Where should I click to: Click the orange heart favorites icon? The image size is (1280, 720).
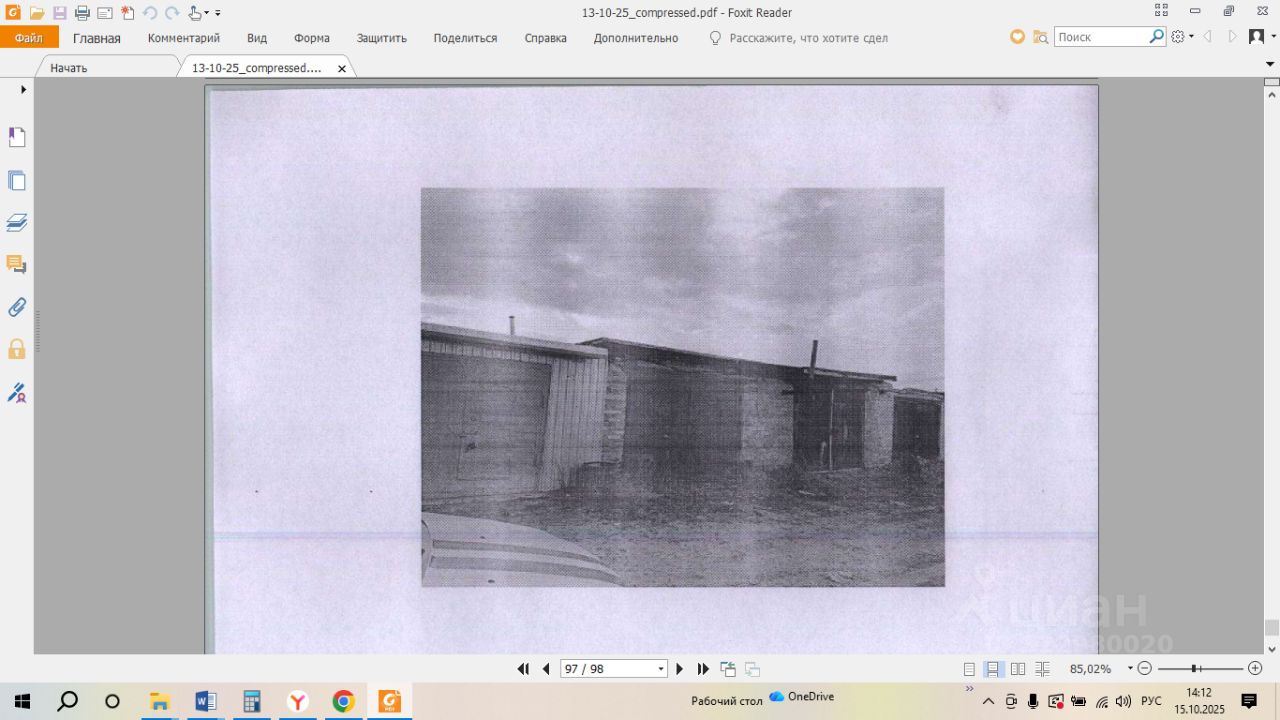pos(1018,37)
